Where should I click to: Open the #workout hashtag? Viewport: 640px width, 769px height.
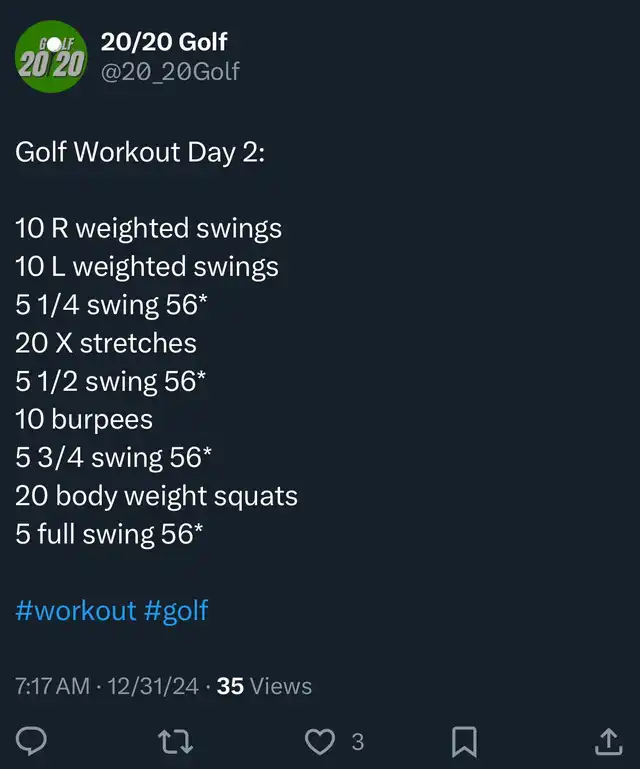[x=75, y=610]
